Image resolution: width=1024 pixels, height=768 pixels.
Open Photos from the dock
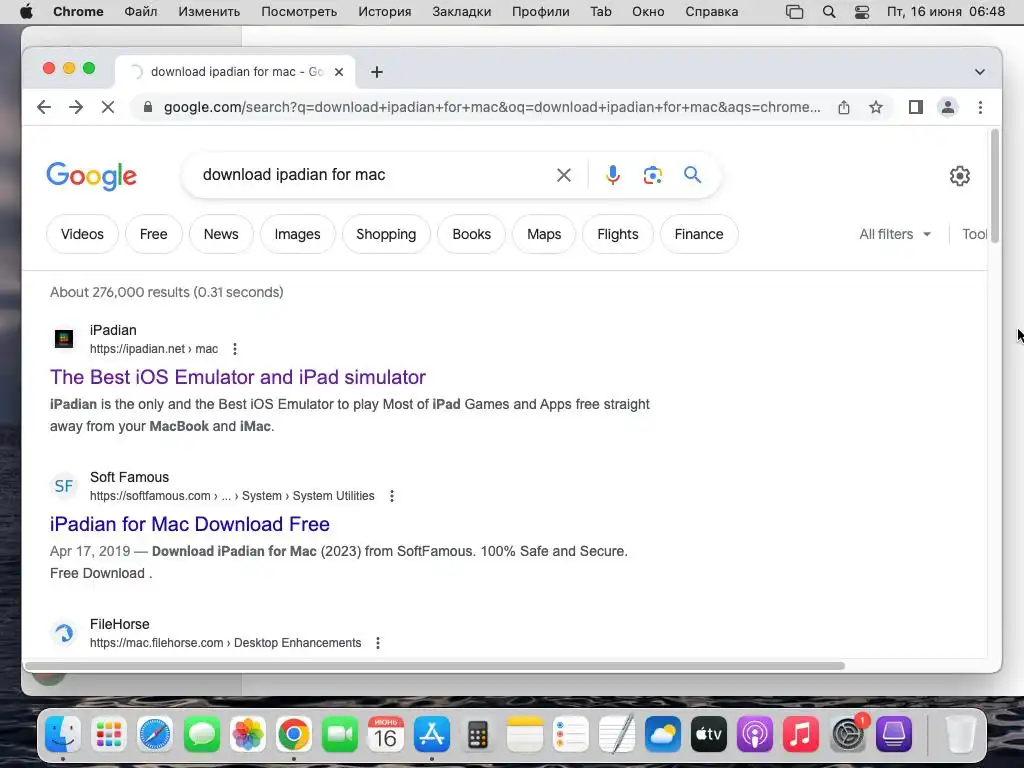pyautogui.click(x=248, y=735)
